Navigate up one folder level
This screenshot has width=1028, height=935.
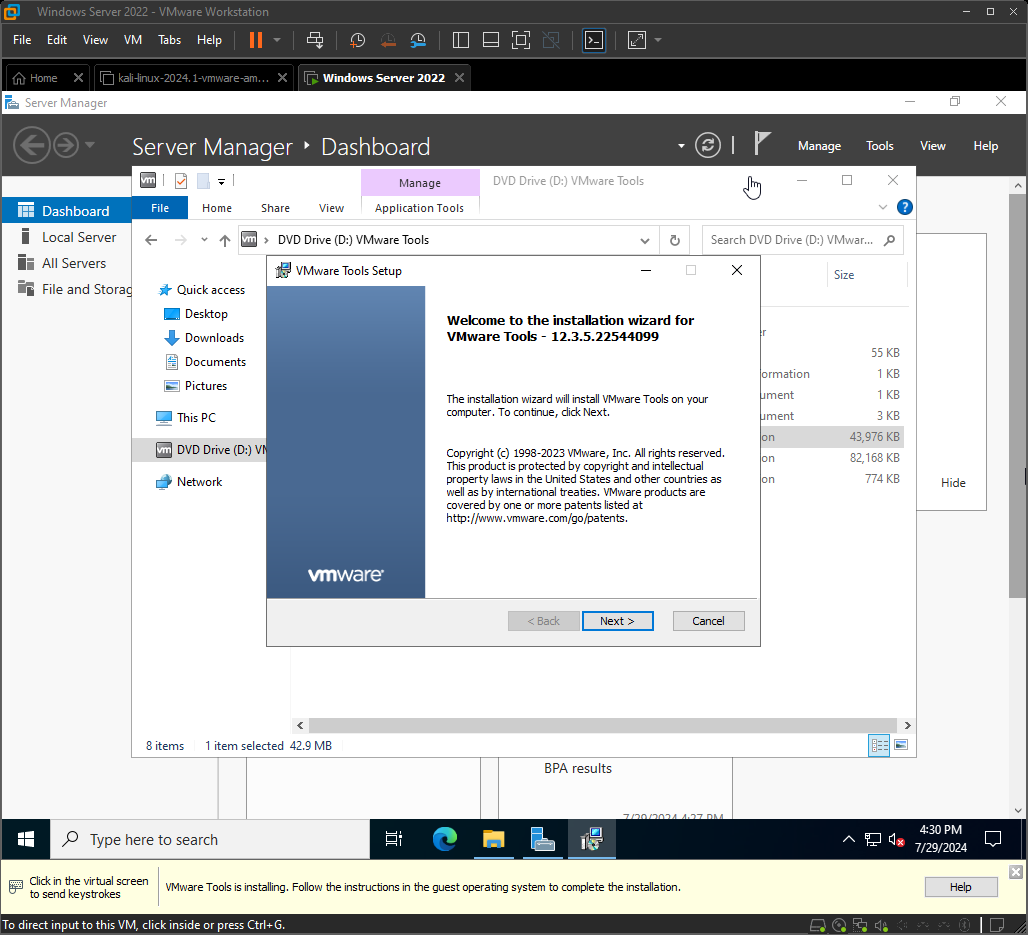click(x=225, y=241)
